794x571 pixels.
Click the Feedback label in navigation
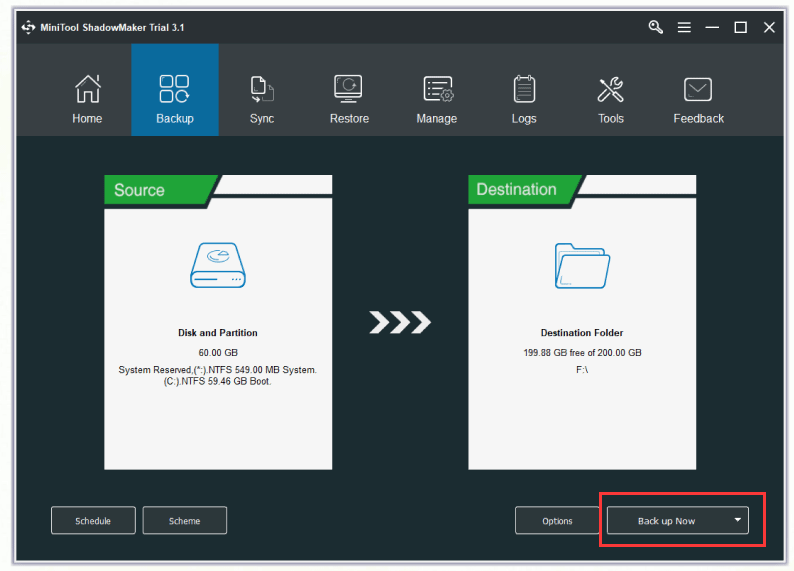[x=698, y=118]
